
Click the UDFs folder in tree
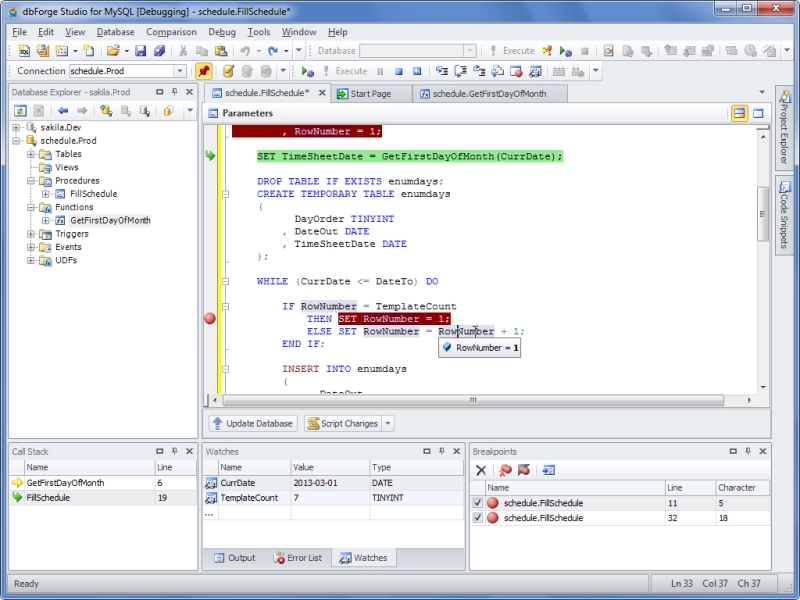66,260
